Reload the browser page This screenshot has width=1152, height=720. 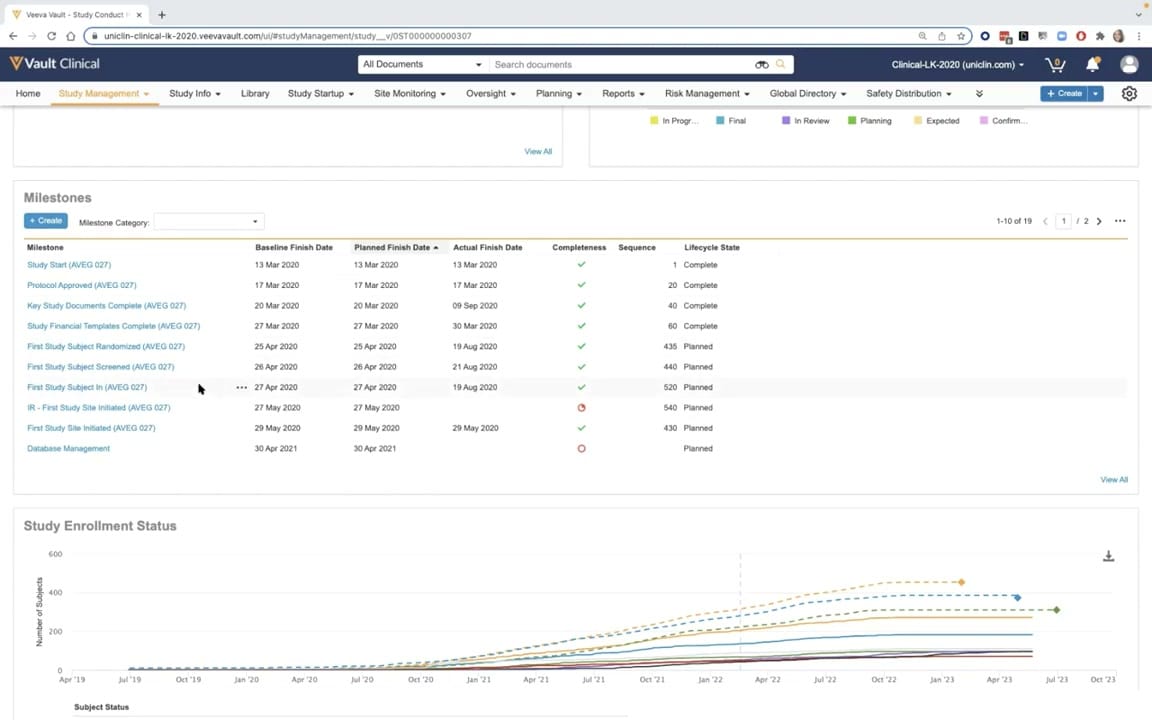point(51,36)
